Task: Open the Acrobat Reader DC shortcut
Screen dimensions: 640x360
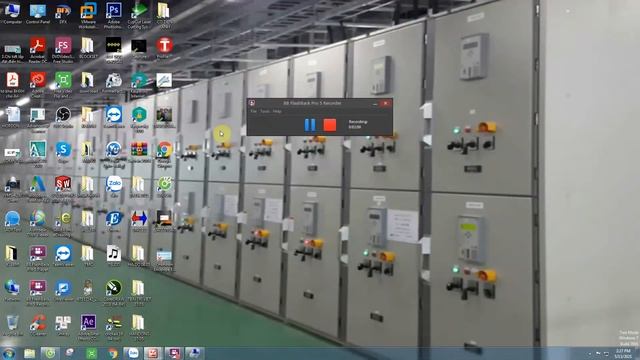Action: 38,50
